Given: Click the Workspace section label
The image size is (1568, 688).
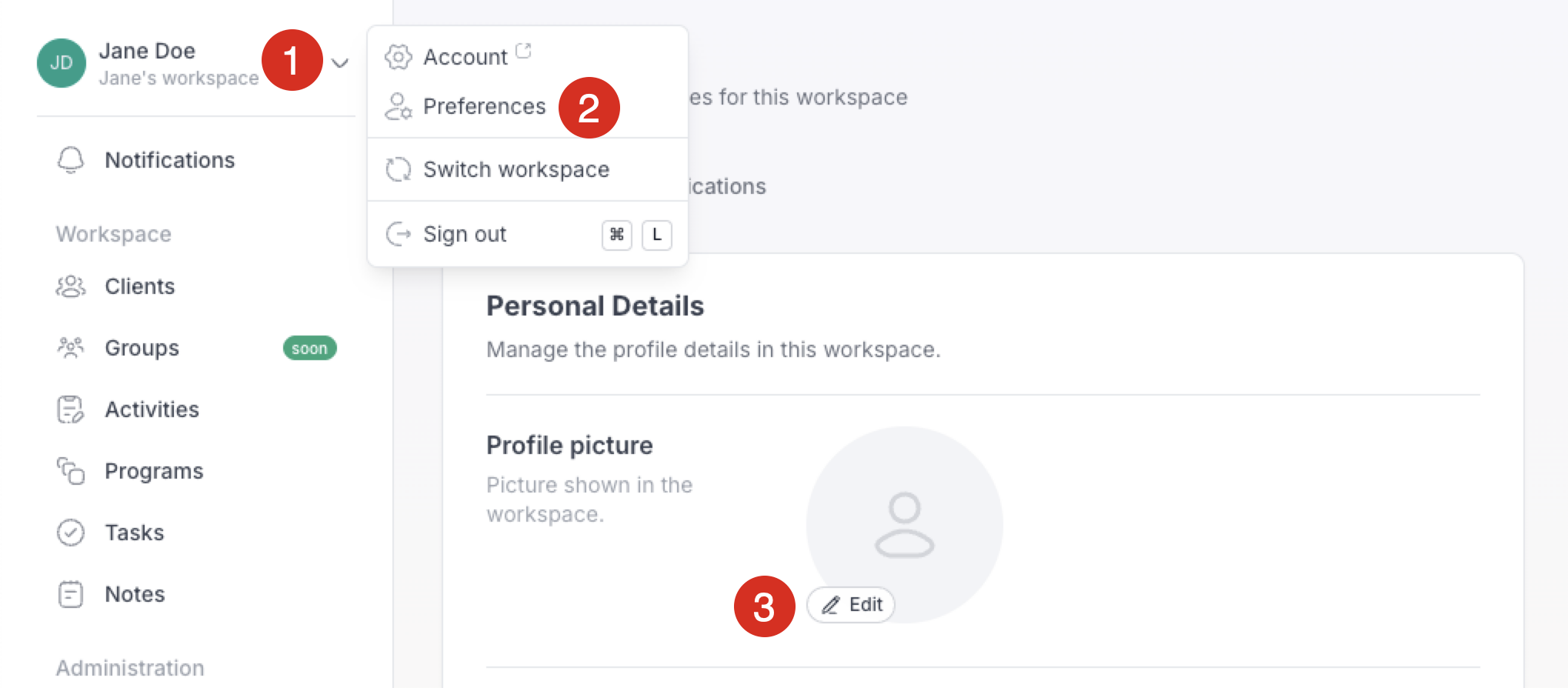Looking at the screenshot, I should coord(114,234).
